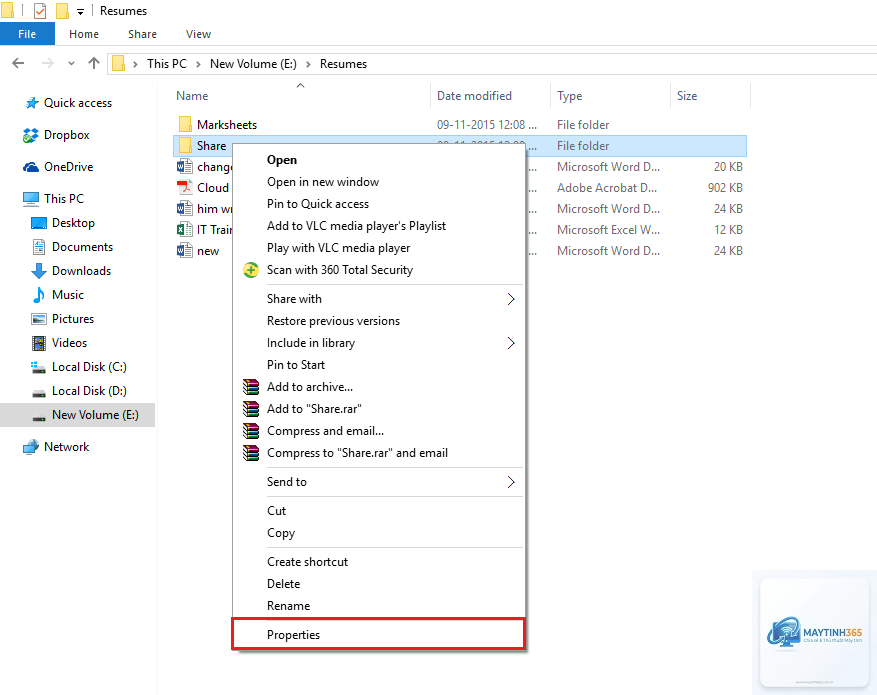Click the WinRAR icon beside Add to archive

click(251, 387)
